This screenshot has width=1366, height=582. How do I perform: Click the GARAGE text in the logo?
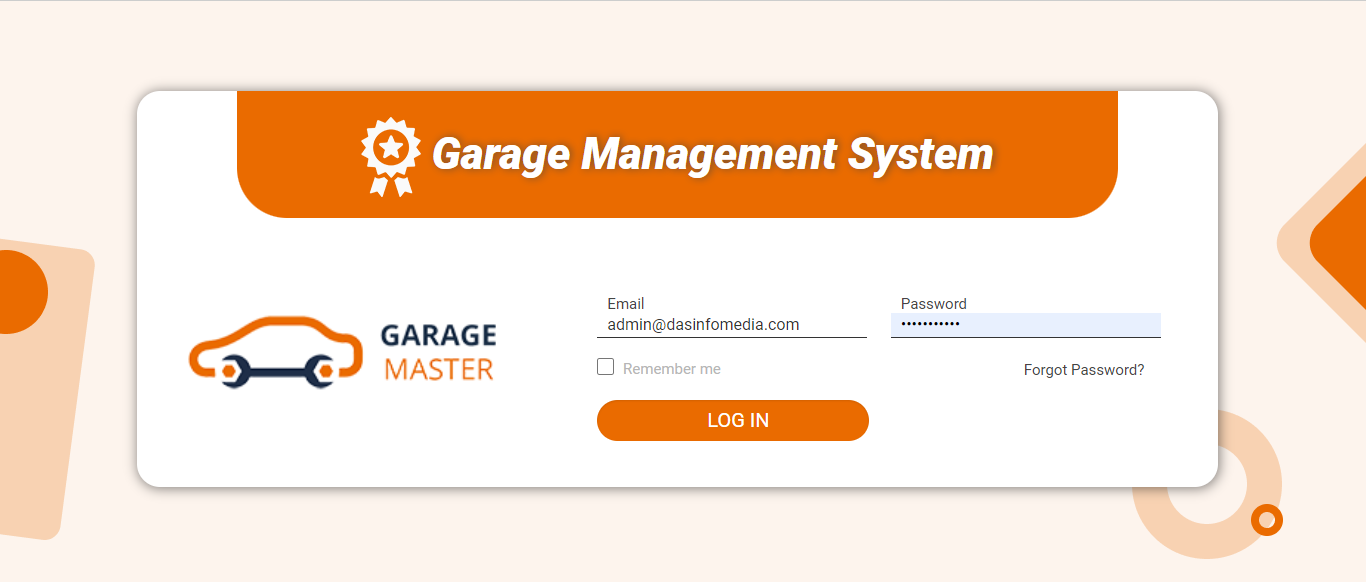click(438, 335)
